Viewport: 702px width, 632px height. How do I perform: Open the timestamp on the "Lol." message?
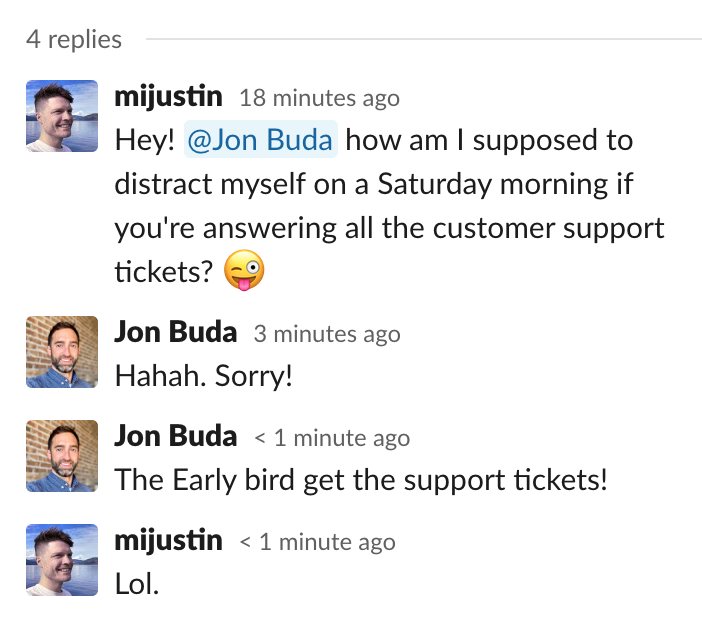[317, 542]
